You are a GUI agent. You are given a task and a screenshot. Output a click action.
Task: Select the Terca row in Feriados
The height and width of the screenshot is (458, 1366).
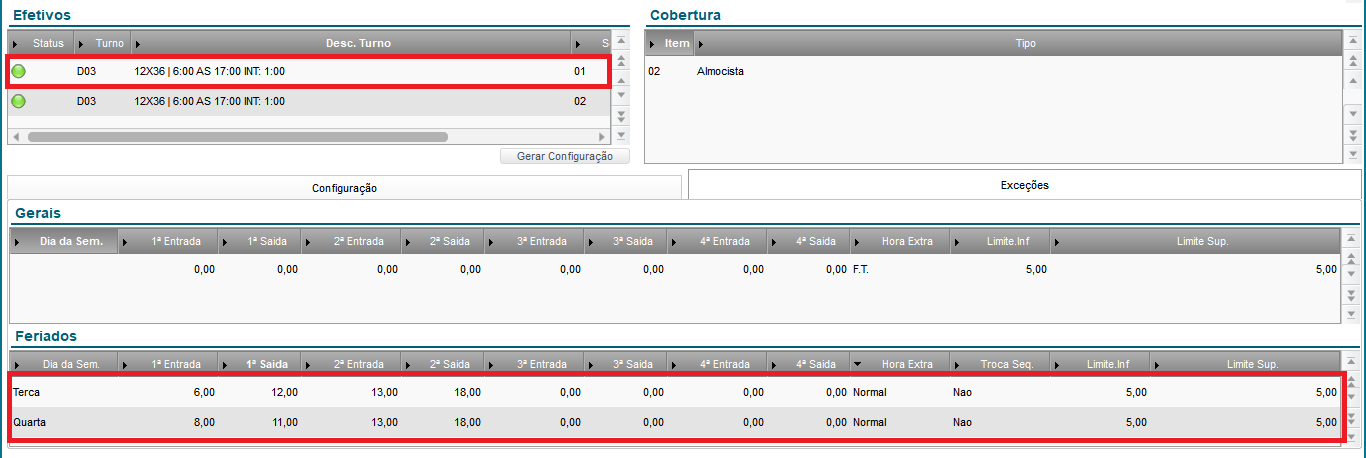(675, 392)
